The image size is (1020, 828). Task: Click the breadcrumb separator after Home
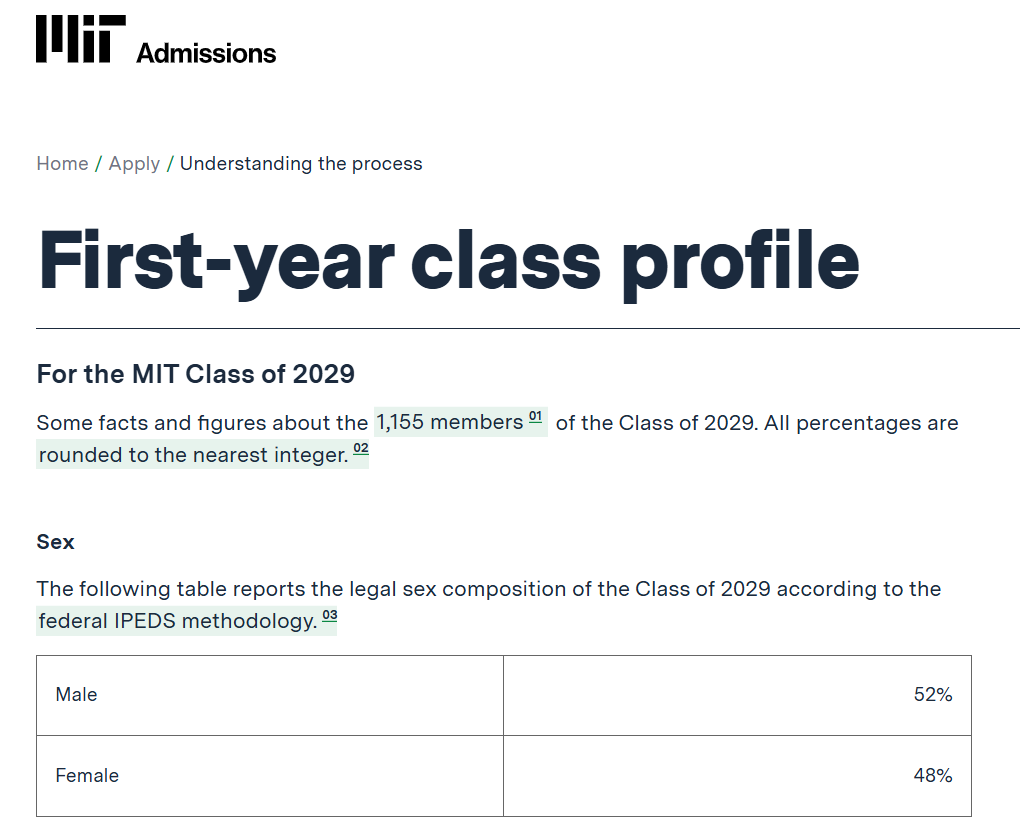[x=97, y=163]
